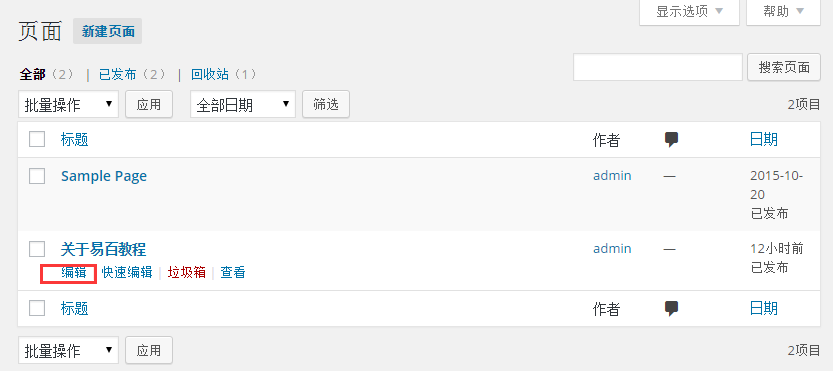The width and height of the screenshot is (833, 371).
Task: Open the bottom 批量操作 dropdown
Action: (x=69, y=350)
